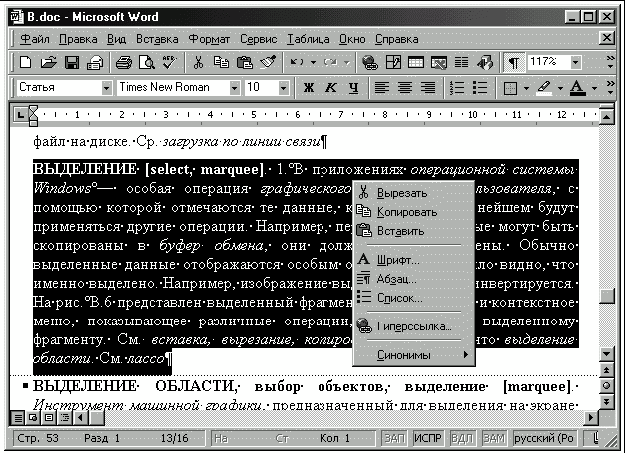Insert hyperlink toolbar globe icon
The image size is (625, 453).
coord(370,62)
